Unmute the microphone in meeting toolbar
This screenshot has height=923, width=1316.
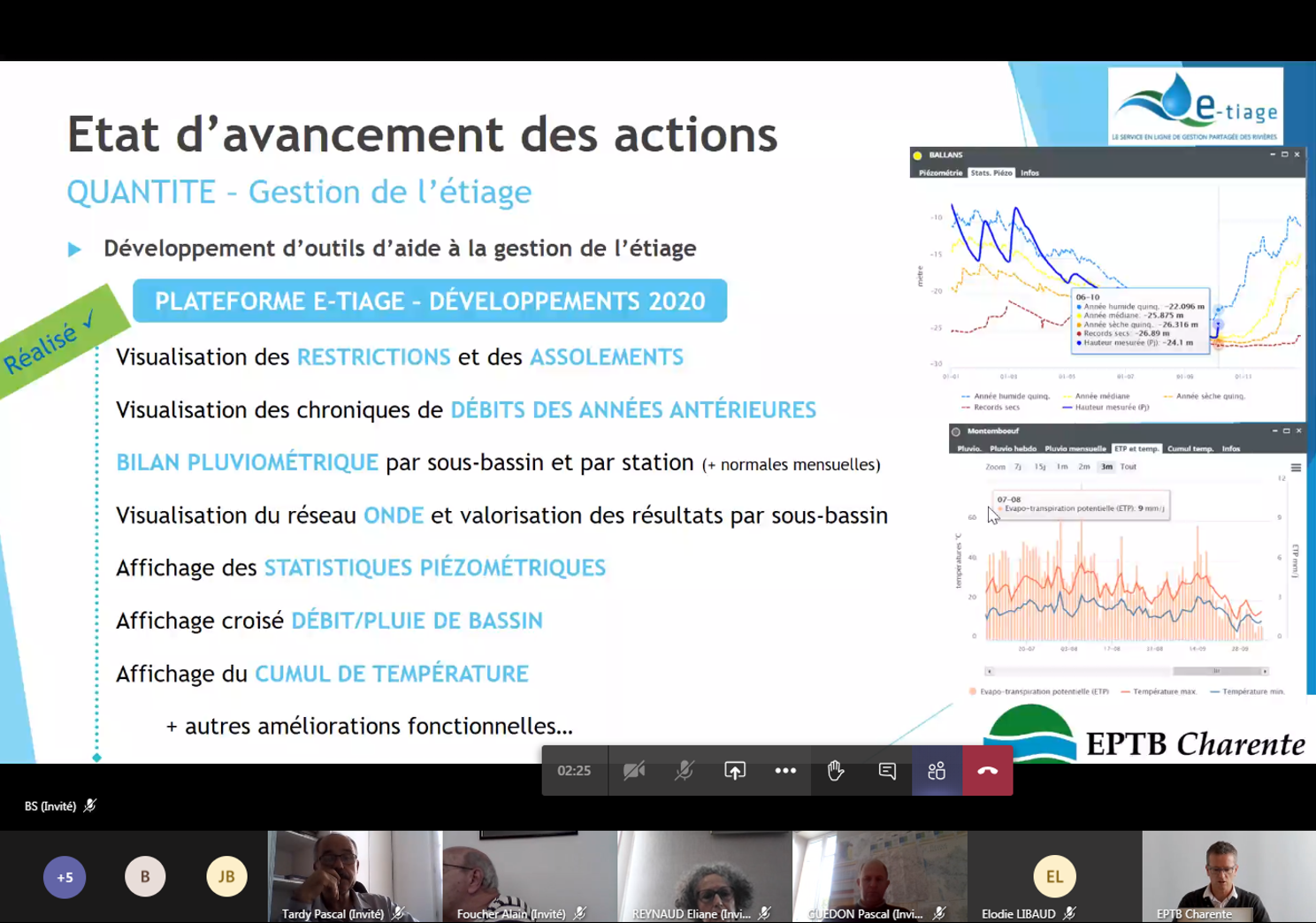(x=684, y=771)
